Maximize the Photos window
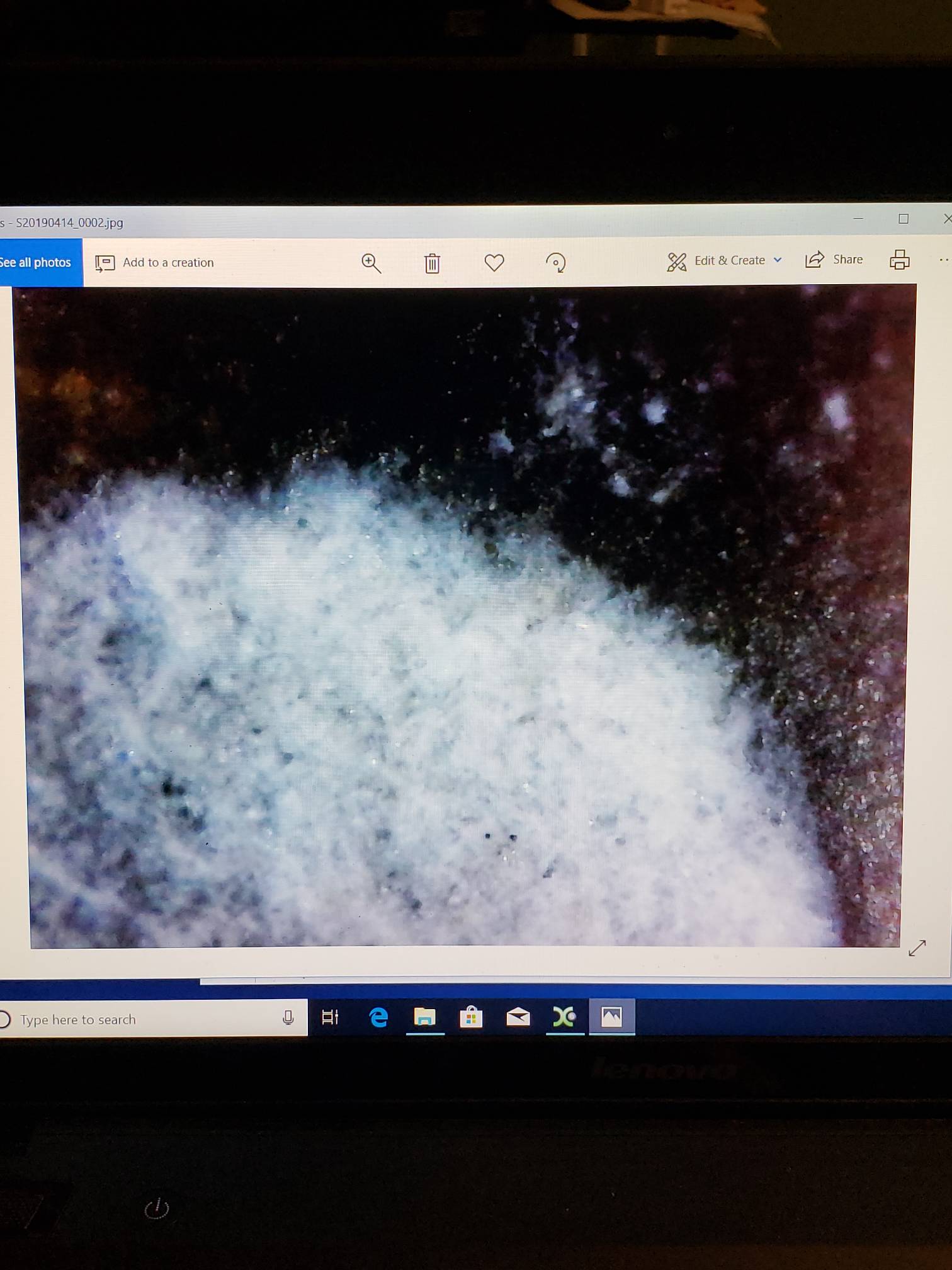Image resolution: width=952 pixels, height=1270 pixels. [x=904, y=219]
